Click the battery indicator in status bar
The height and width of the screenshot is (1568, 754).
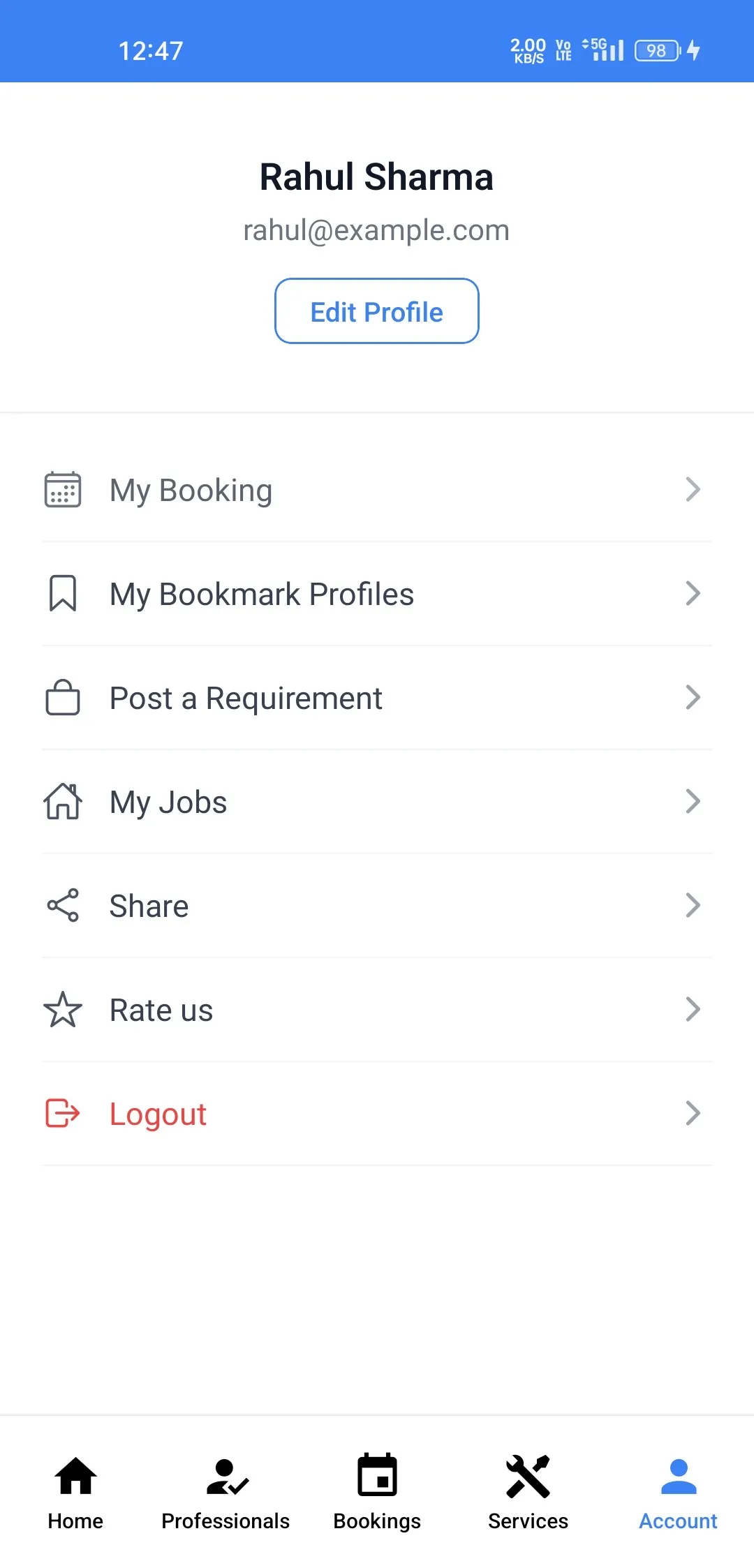(657, 51)
